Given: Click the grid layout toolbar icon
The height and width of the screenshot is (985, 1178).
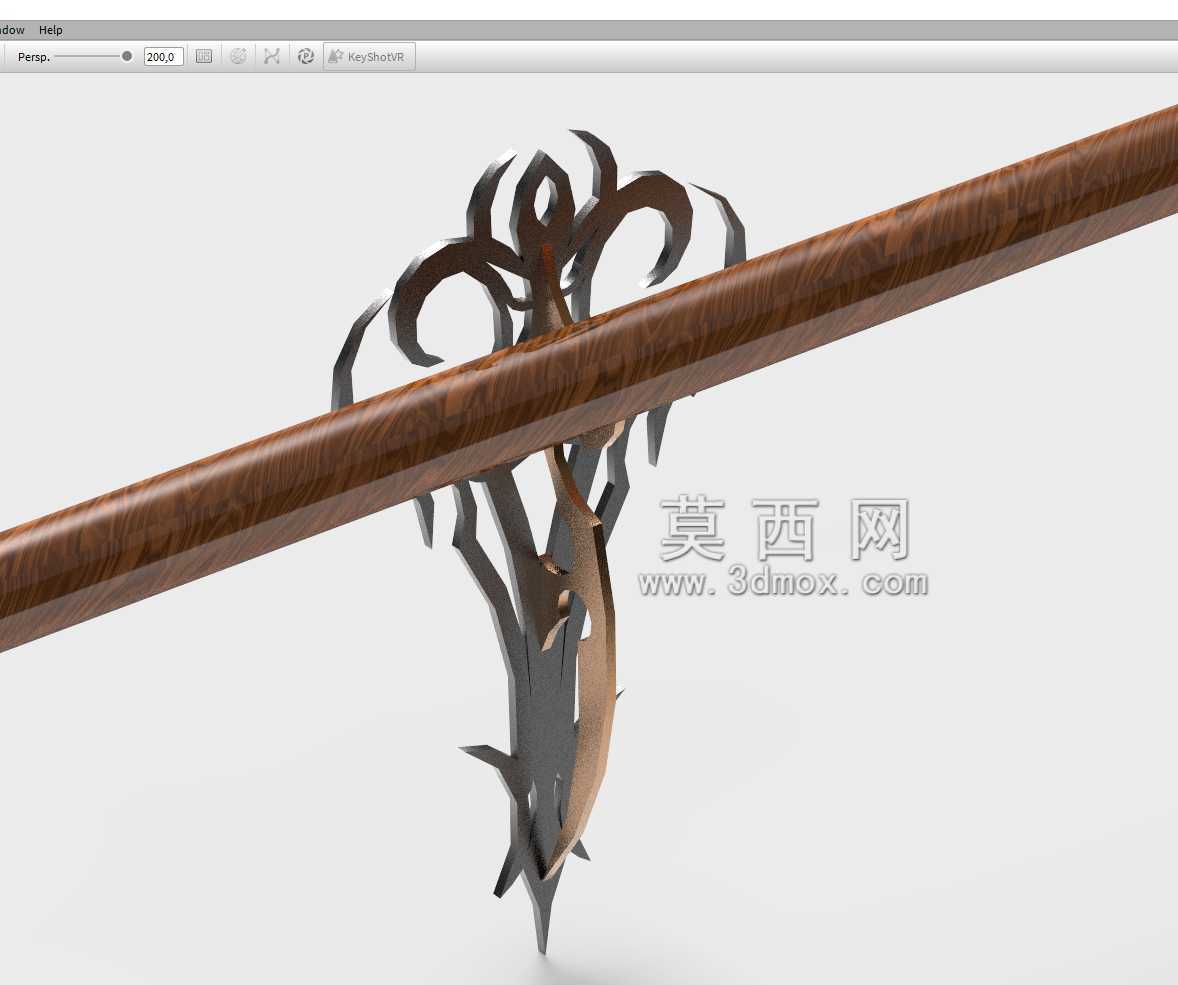Looking at the screenshot, I should pos(204,56).
